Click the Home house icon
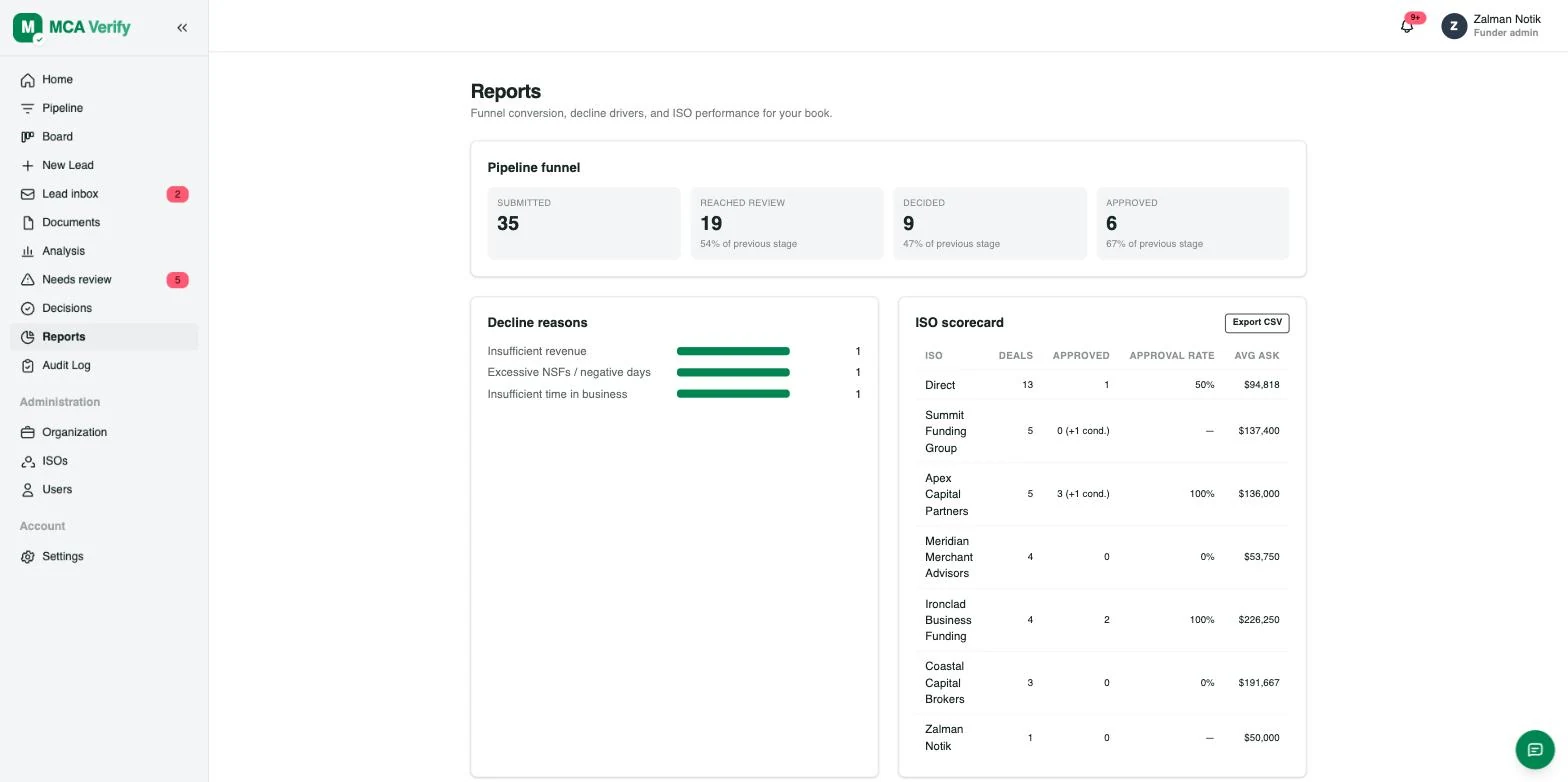 point(28,80)
